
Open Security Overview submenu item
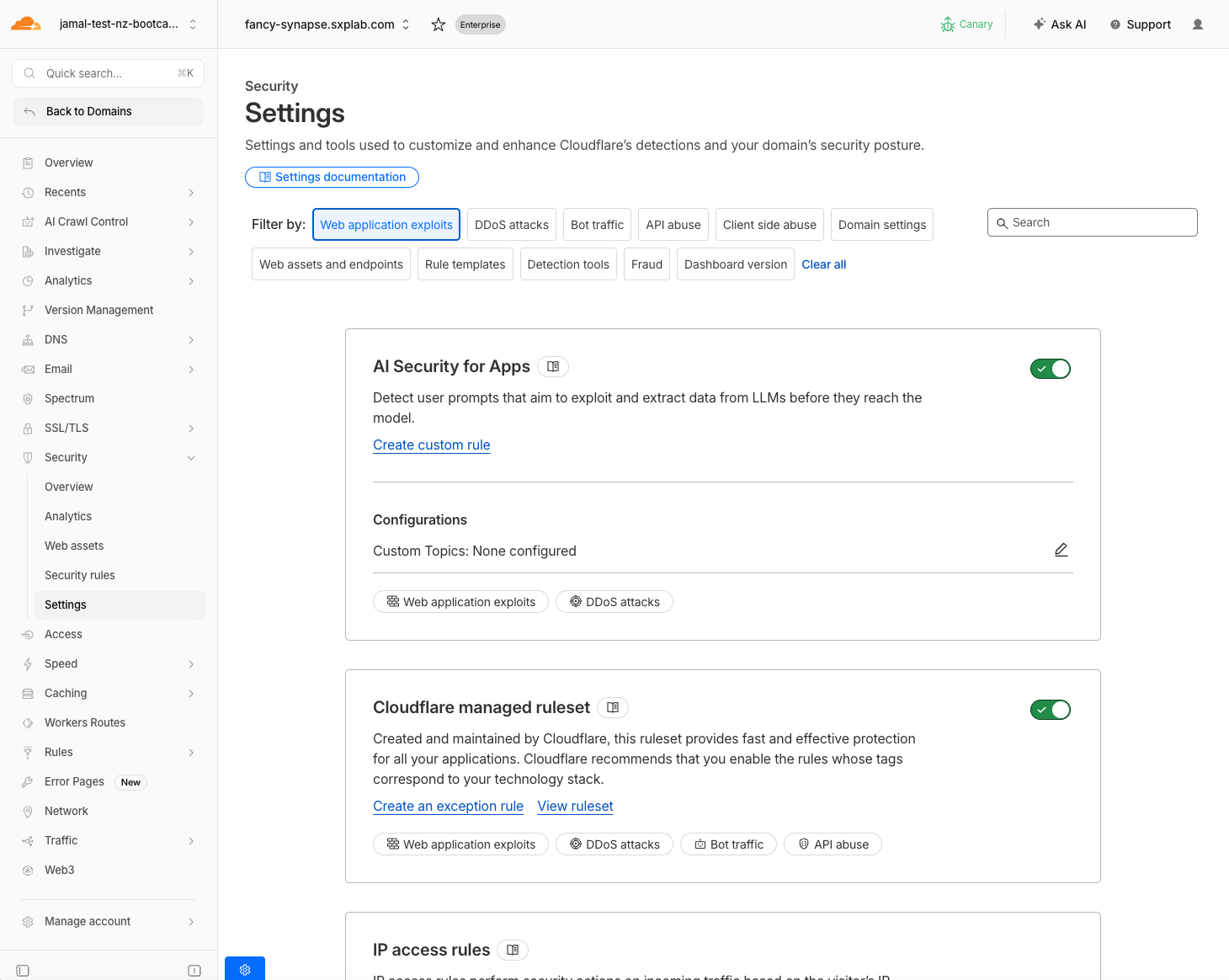pyautogui.click(x=69, y=487)
